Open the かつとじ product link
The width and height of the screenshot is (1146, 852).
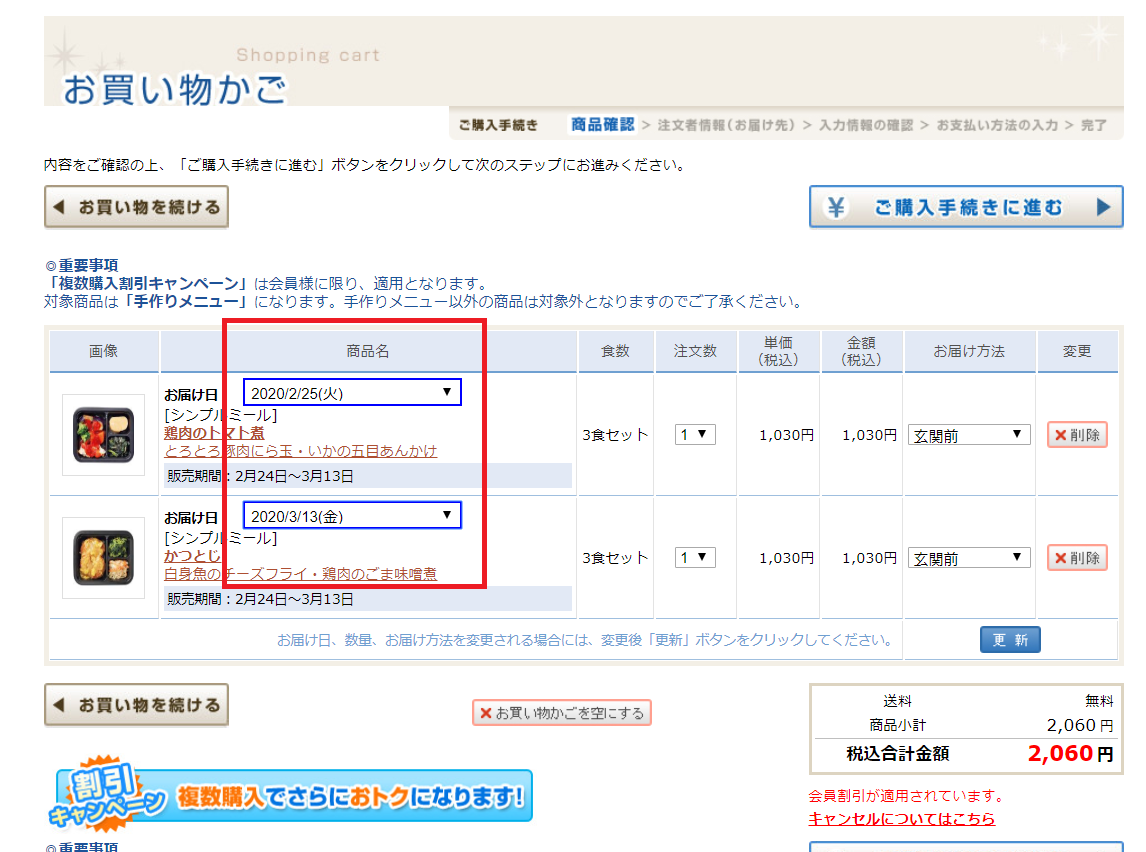[x=193, y=556]
